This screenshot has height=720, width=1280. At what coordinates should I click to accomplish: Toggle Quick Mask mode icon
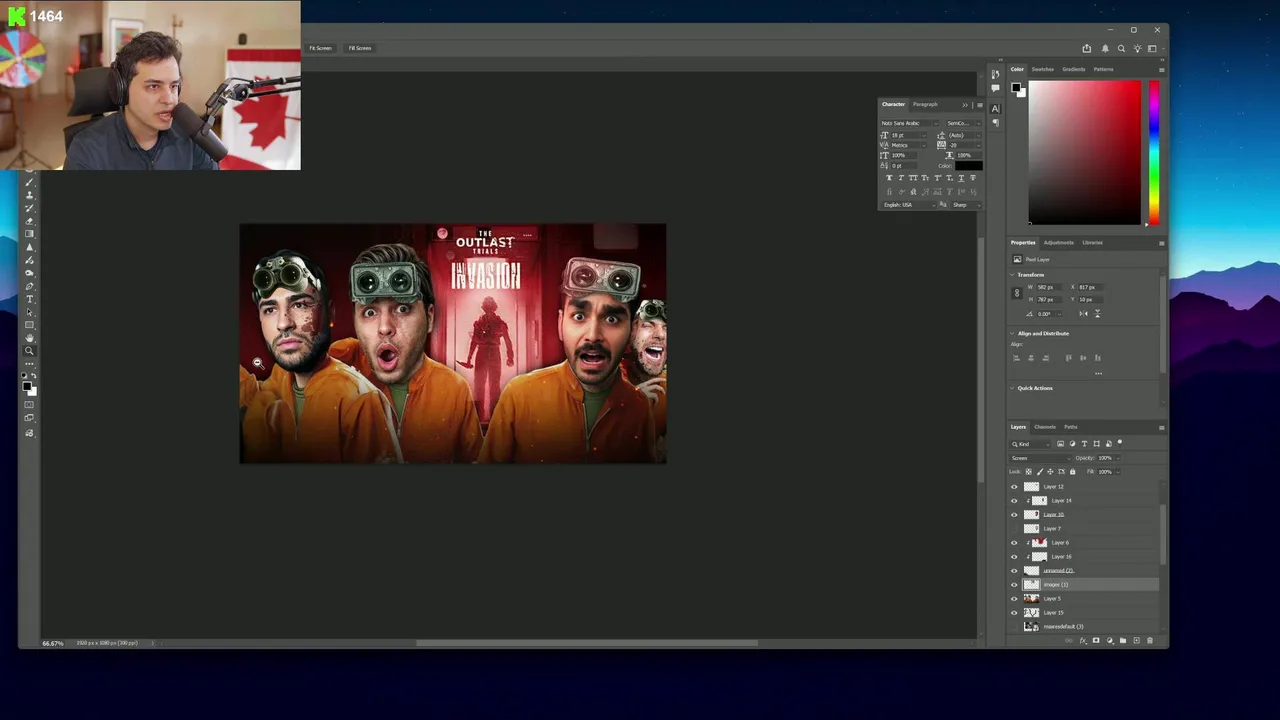click(29, 404)
